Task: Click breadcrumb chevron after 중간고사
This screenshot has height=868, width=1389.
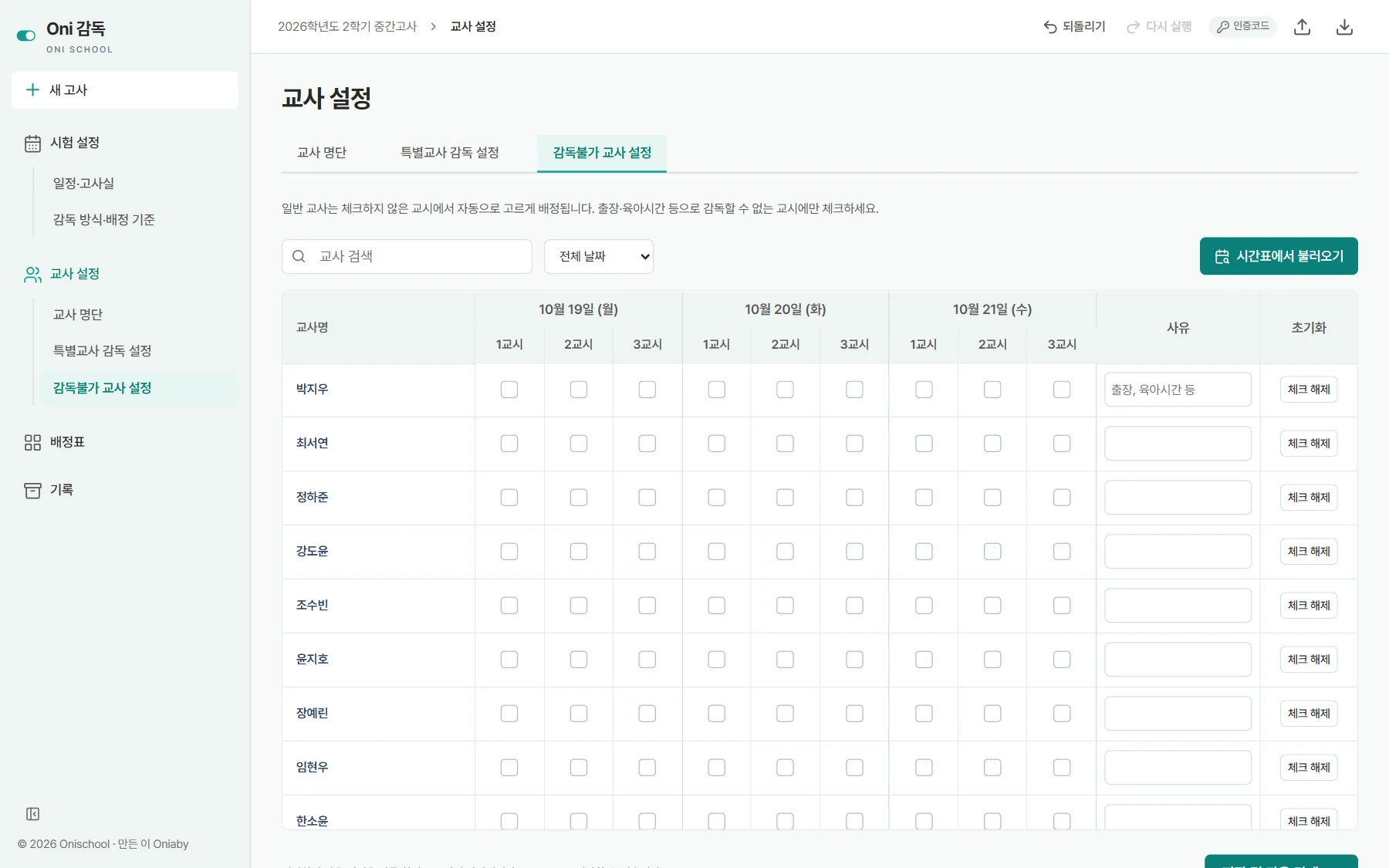Action: [434, 26]
